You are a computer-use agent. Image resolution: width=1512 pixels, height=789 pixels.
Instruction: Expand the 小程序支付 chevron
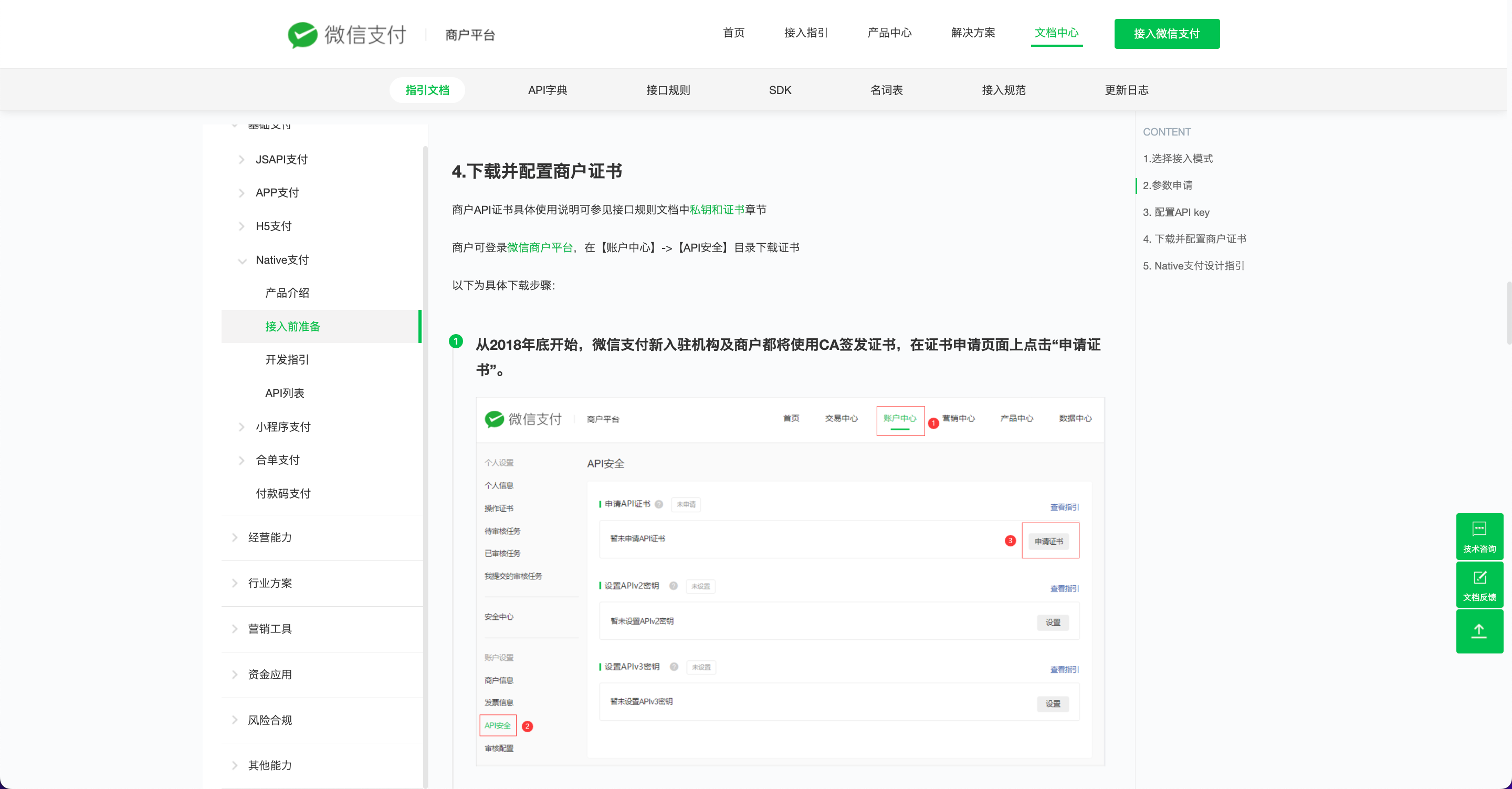241,427
